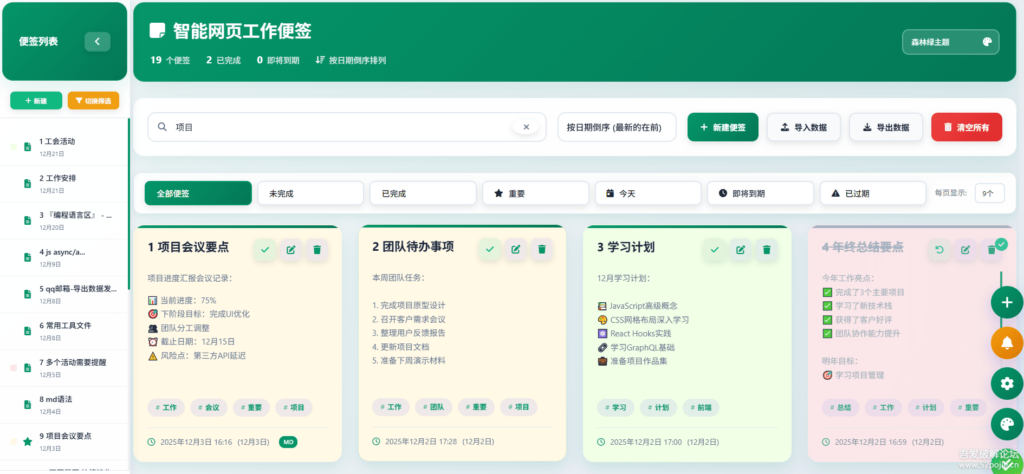Image resolution: width=1024 pixels, height=474 pixels.
Task: Mark 团队待办事项 card as complete
Action: [489, 249]
